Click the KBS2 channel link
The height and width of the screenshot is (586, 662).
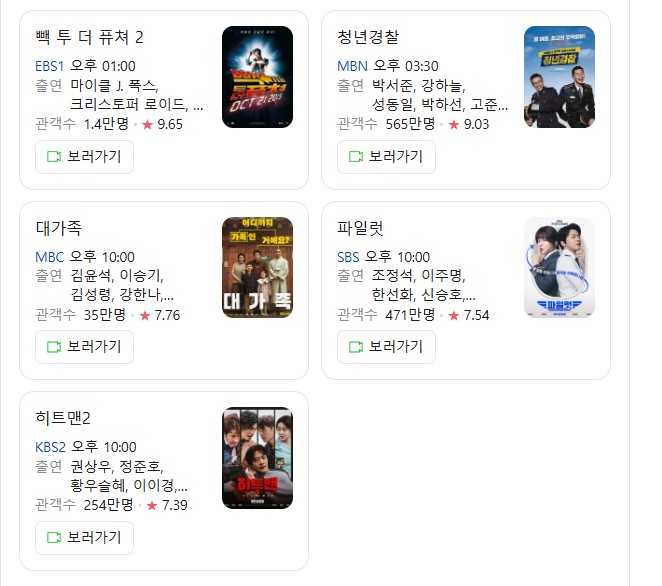pyautogui.click(x=51, y=447)
